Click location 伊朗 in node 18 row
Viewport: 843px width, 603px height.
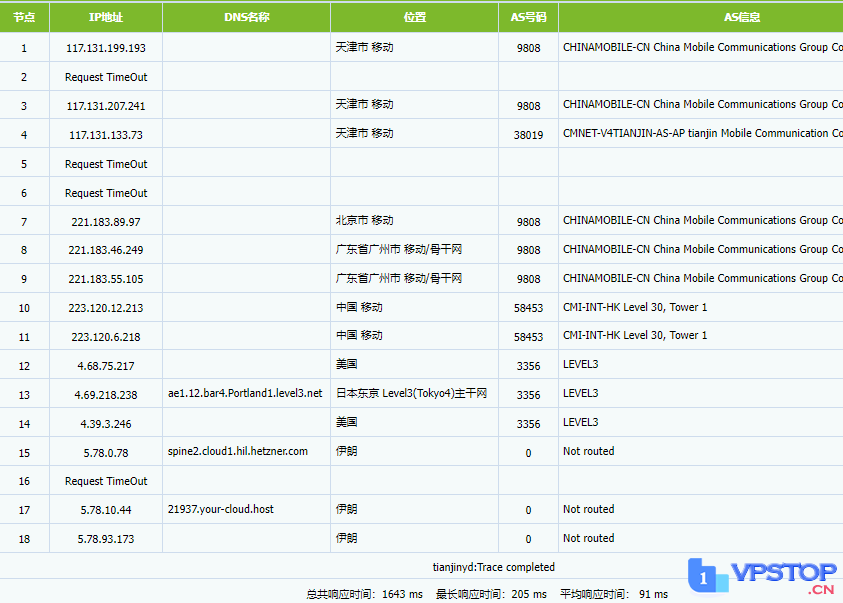pyautogui.click(x=347, y=538)
